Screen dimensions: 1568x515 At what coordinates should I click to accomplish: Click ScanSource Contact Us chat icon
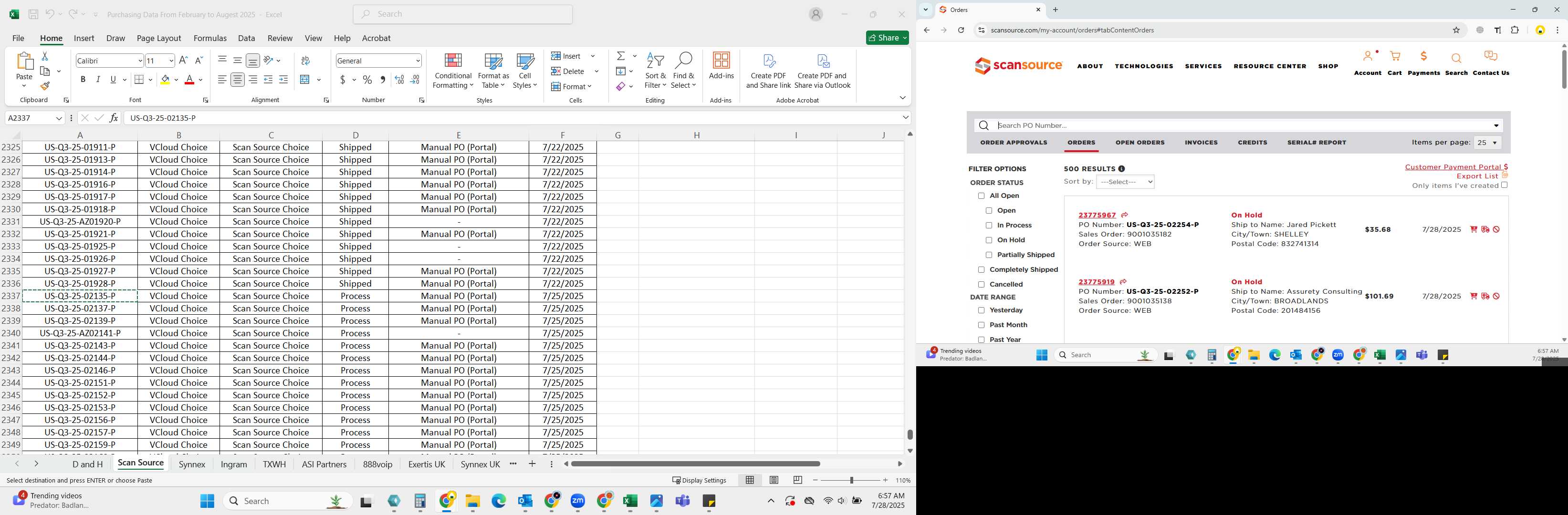pyautogui.click(x=1491, y=57)
